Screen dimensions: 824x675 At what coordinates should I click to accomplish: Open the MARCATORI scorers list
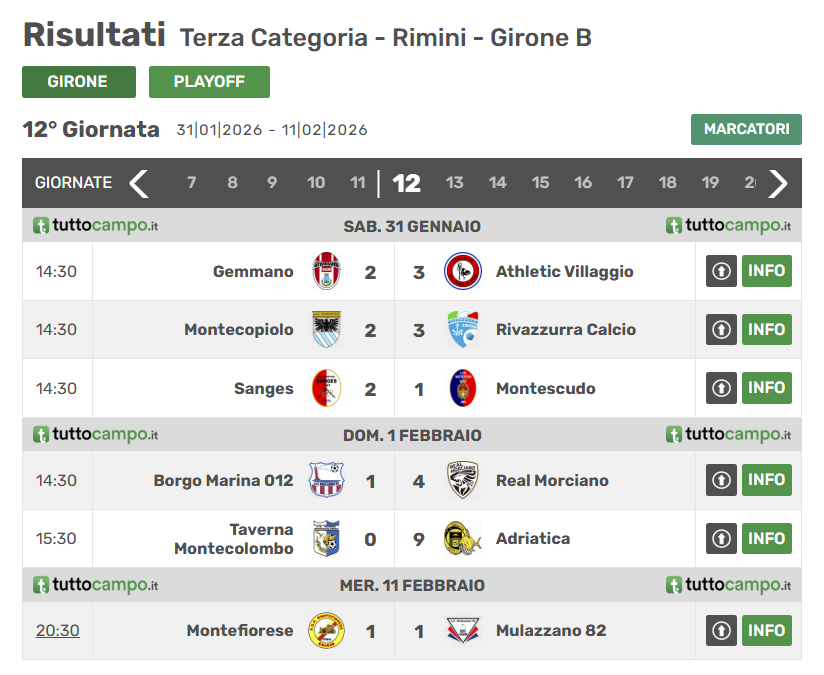click(746, 129)
